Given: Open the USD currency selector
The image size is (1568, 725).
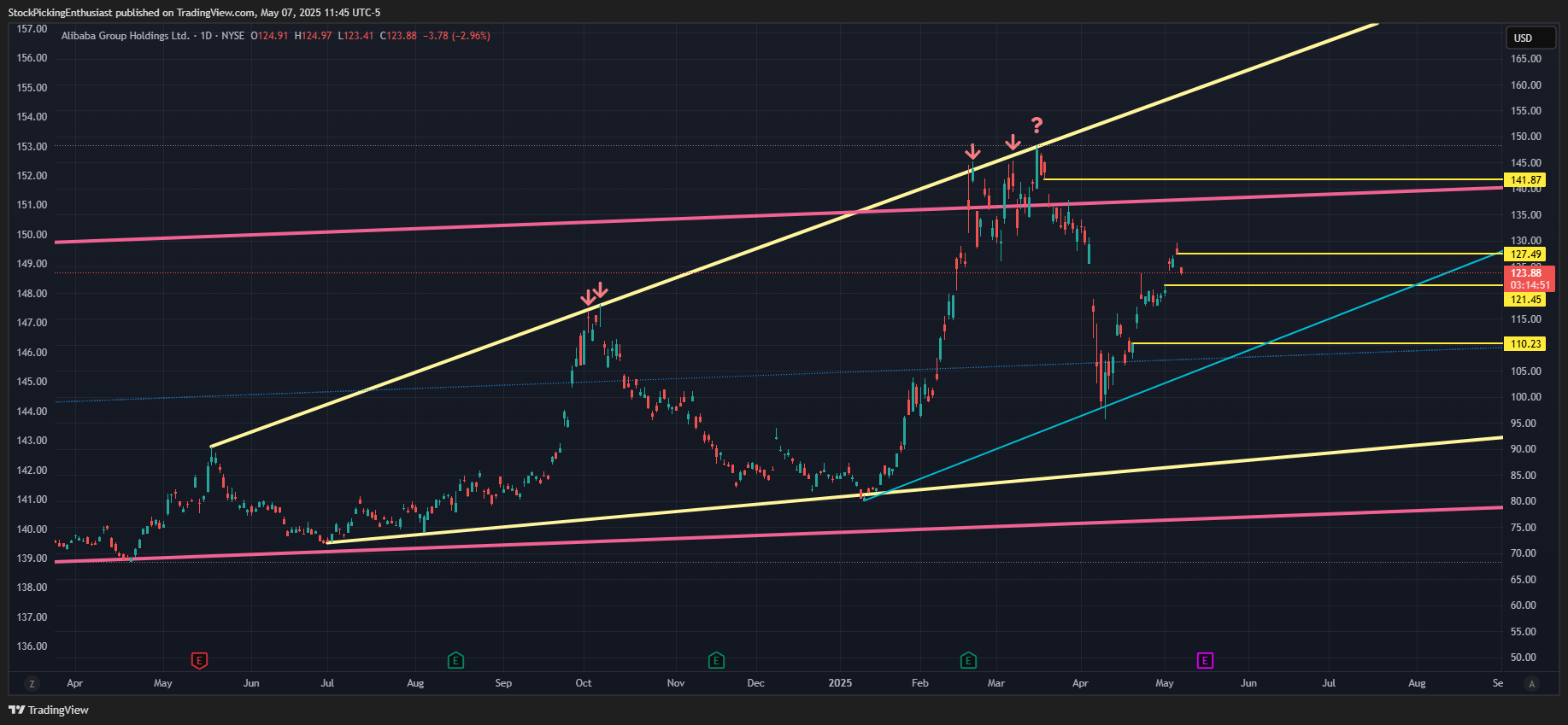Looking at the screenshot, I should pos(1530,38).
